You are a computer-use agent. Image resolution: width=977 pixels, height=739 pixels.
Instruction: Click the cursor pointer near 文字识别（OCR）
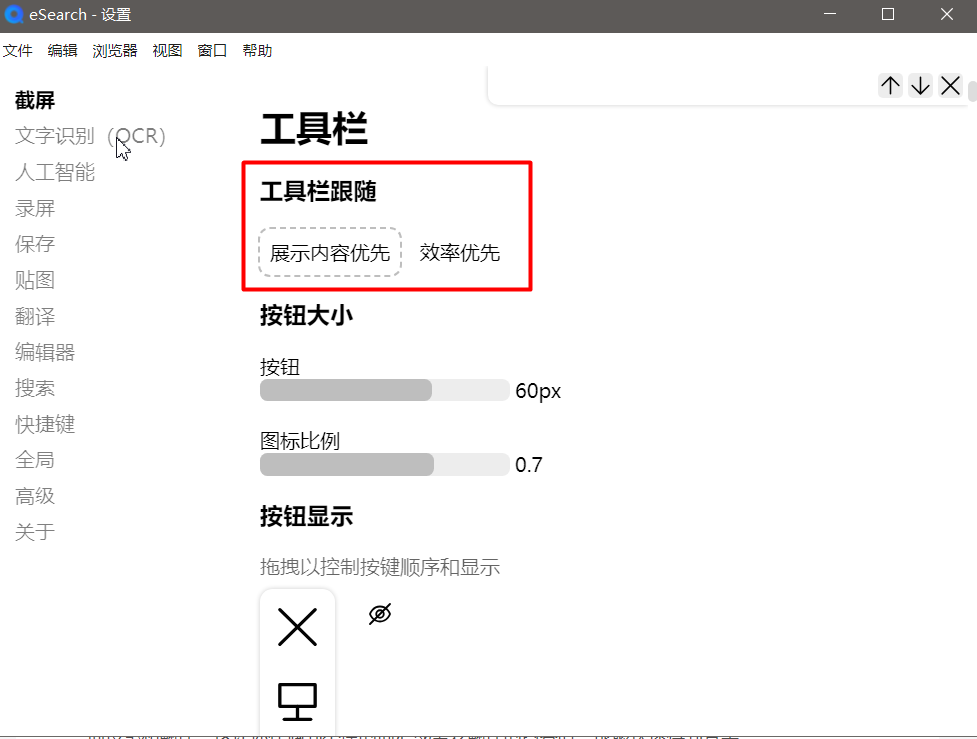pyautogui.click(x=120, y=147)
